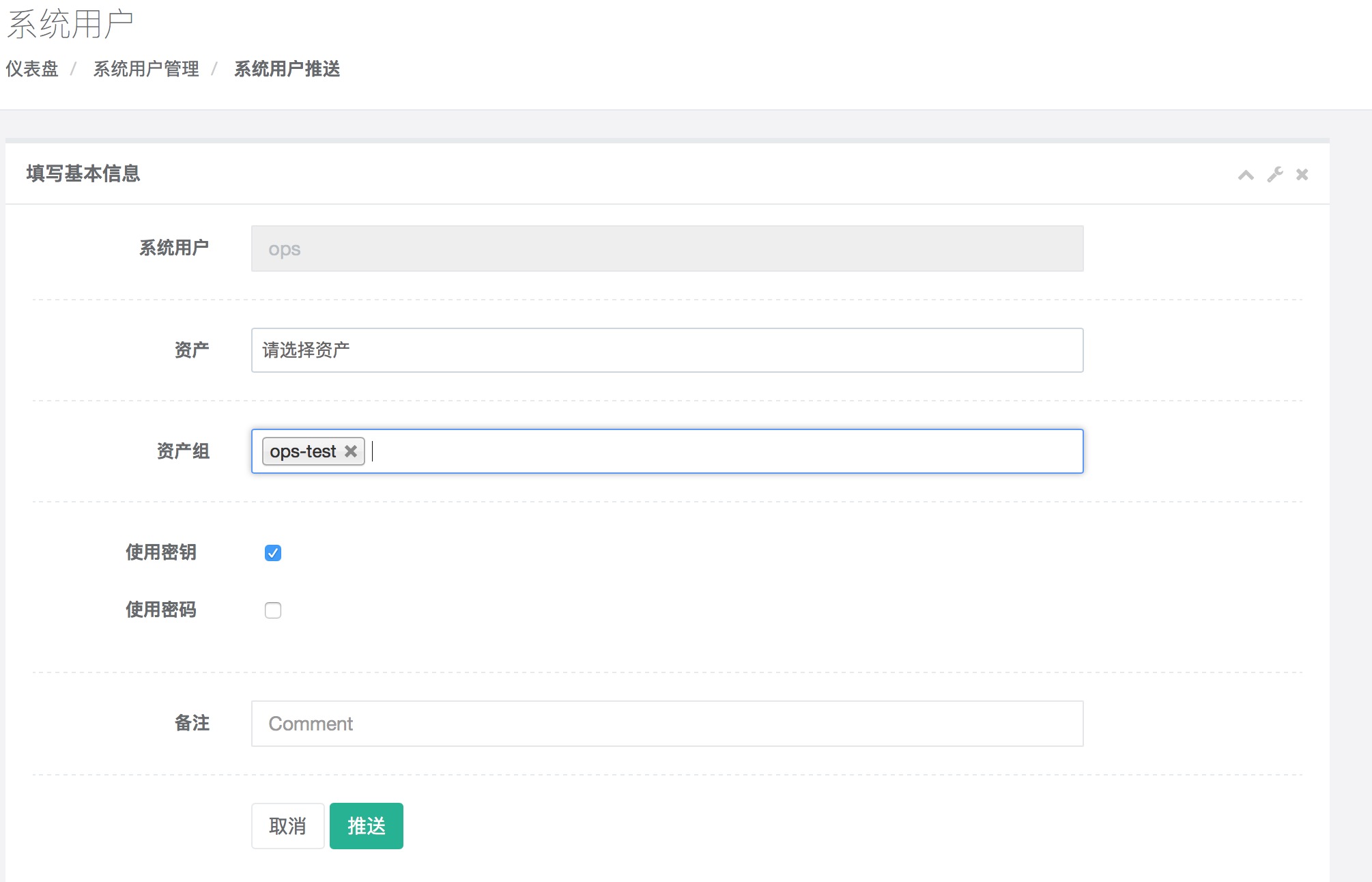The width and height of the screenshot is (1372, 882).
Task: Go to 仪表盘 breadcrumb link
Action: [x=32, y=69]
